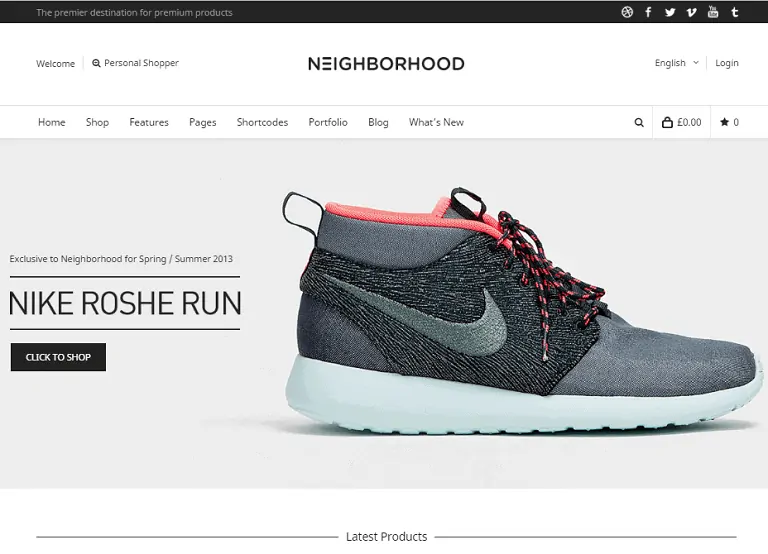
Task: Open the YouTube social icon
Action: [x=713, y=12]
